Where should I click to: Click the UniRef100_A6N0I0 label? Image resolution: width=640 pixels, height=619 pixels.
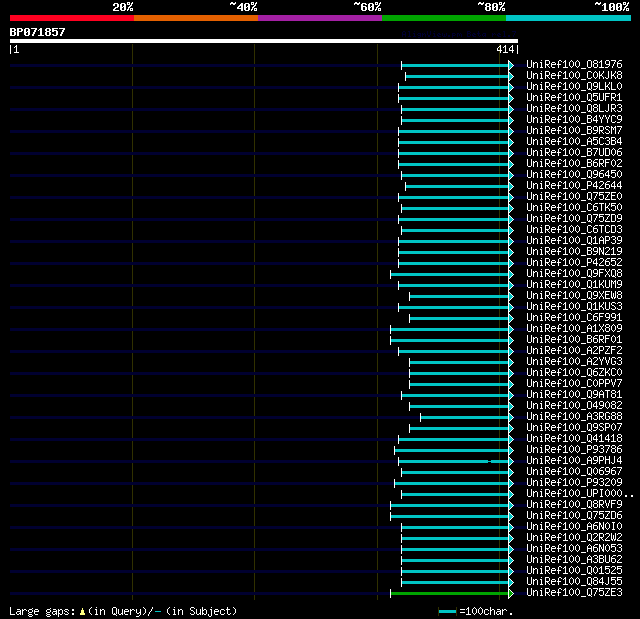[574, 527]
